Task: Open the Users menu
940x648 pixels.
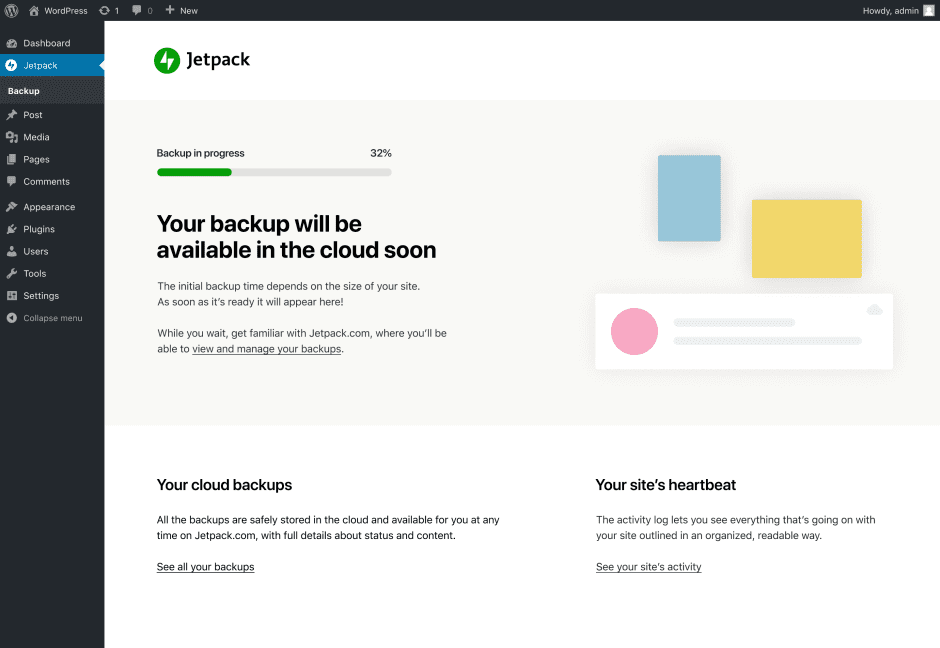Action: tap(52, 251)
